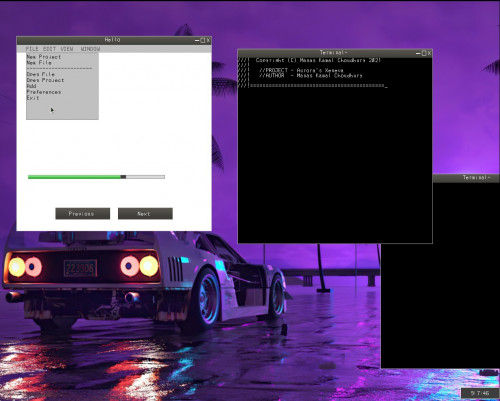Select the Open Project menu entry
The height and width of the screenshot is (401, 500).
click(45, 80)
